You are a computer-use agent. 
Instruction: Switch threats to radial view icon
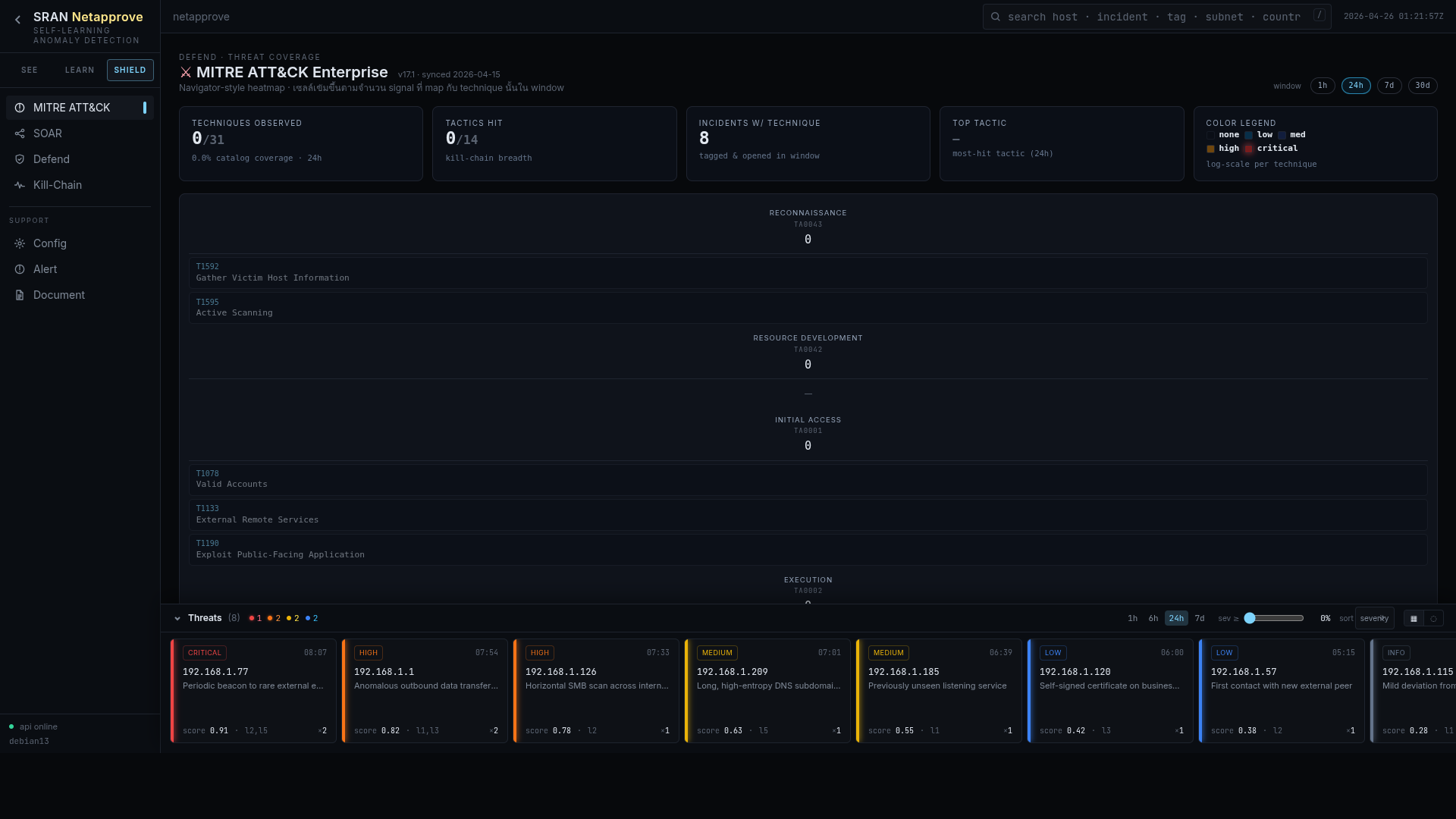click(x=1433, y=619)
